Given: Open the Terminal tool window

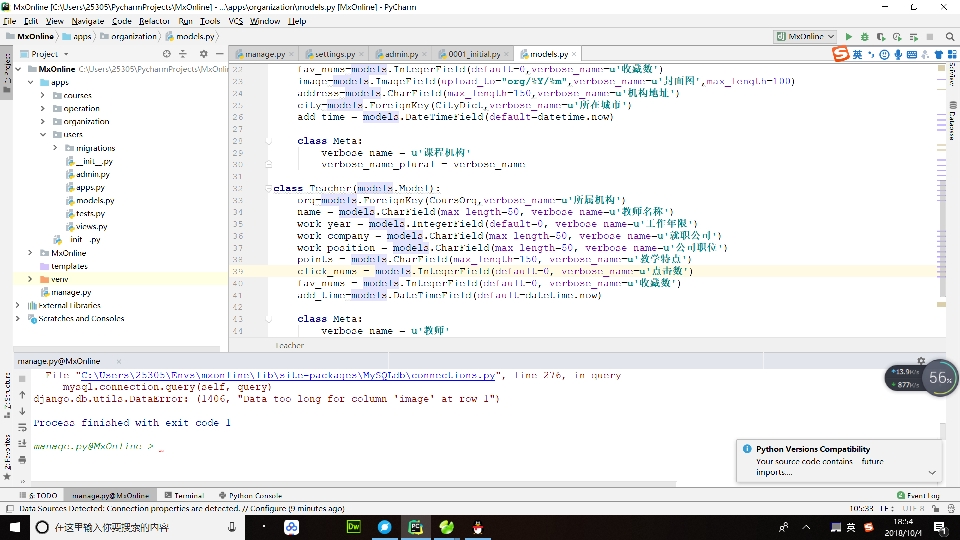Looking at the screenshot, I should tap(186, 495).
